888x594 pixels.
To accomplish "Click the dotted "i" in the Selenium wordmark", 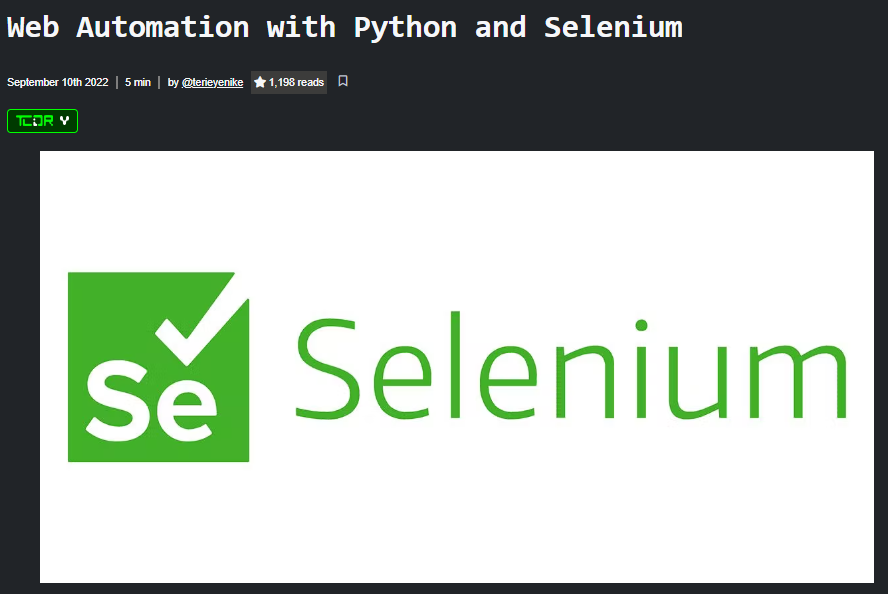I will point(641,368).
